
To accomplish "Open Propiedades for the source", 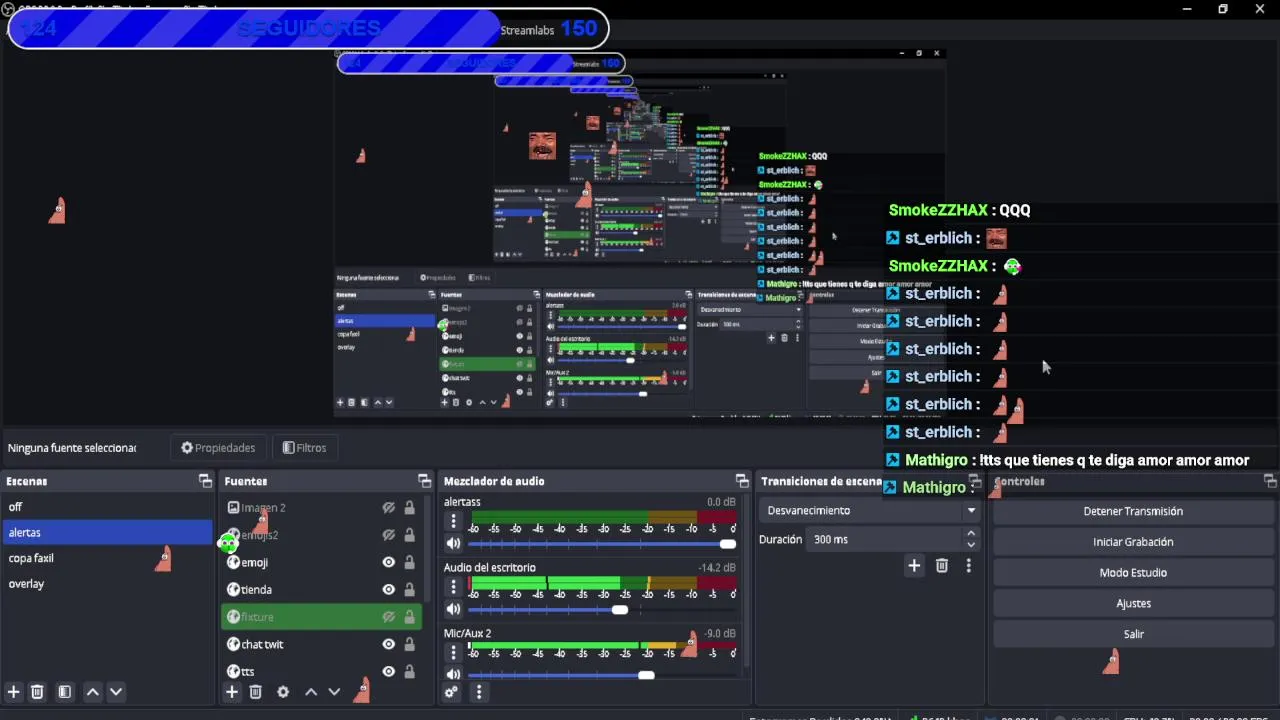I will click(218, 448).
